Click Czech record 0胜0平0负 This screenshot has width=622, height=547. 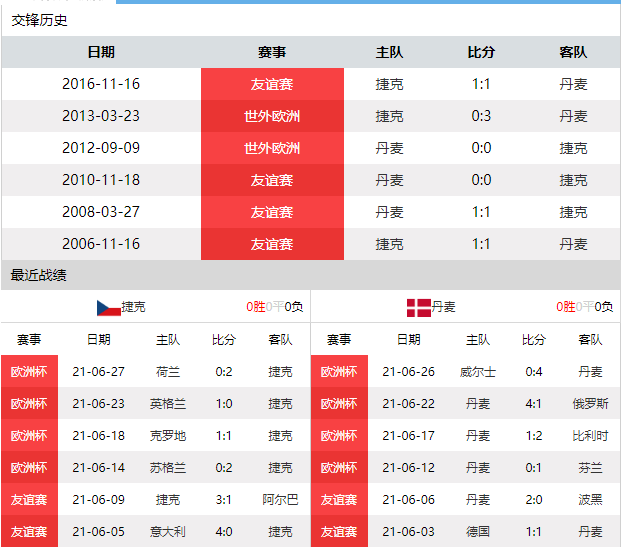pos(275,307)
